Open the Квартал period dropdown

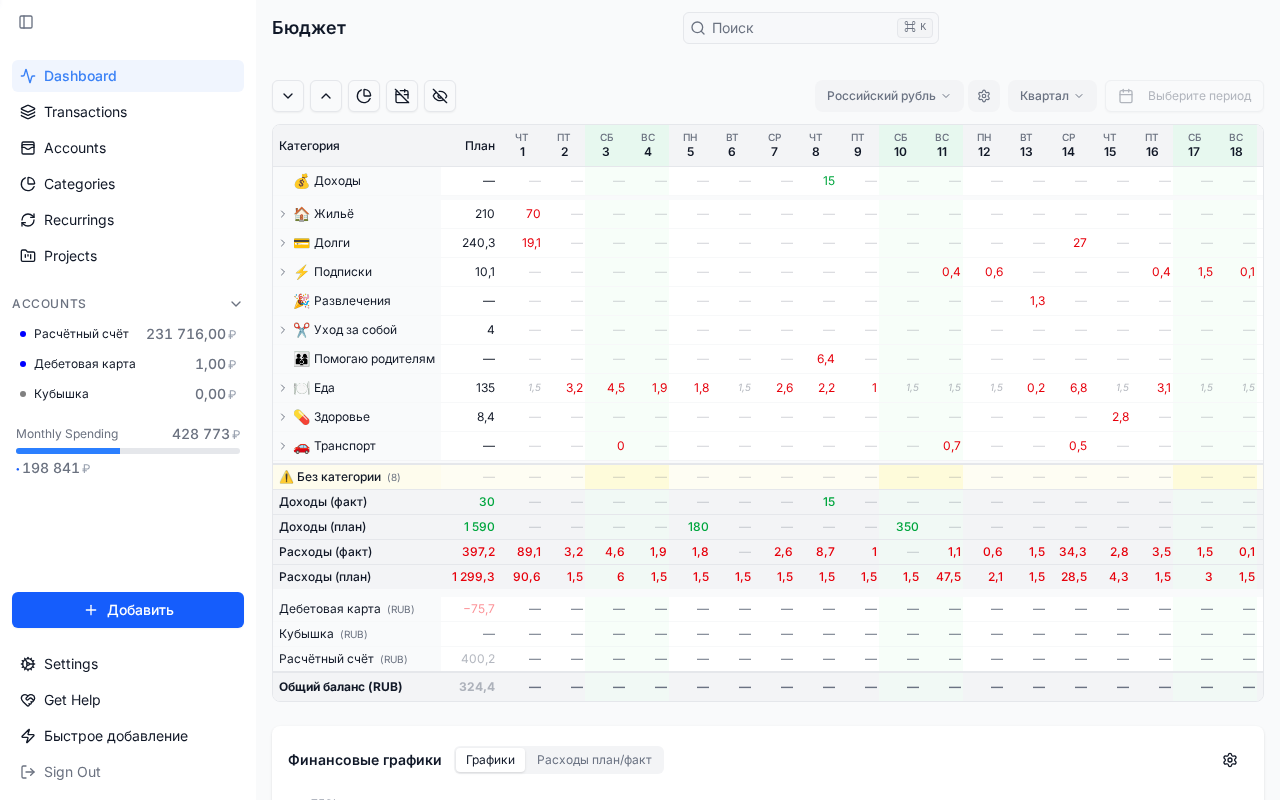[x=1051, y=96]
